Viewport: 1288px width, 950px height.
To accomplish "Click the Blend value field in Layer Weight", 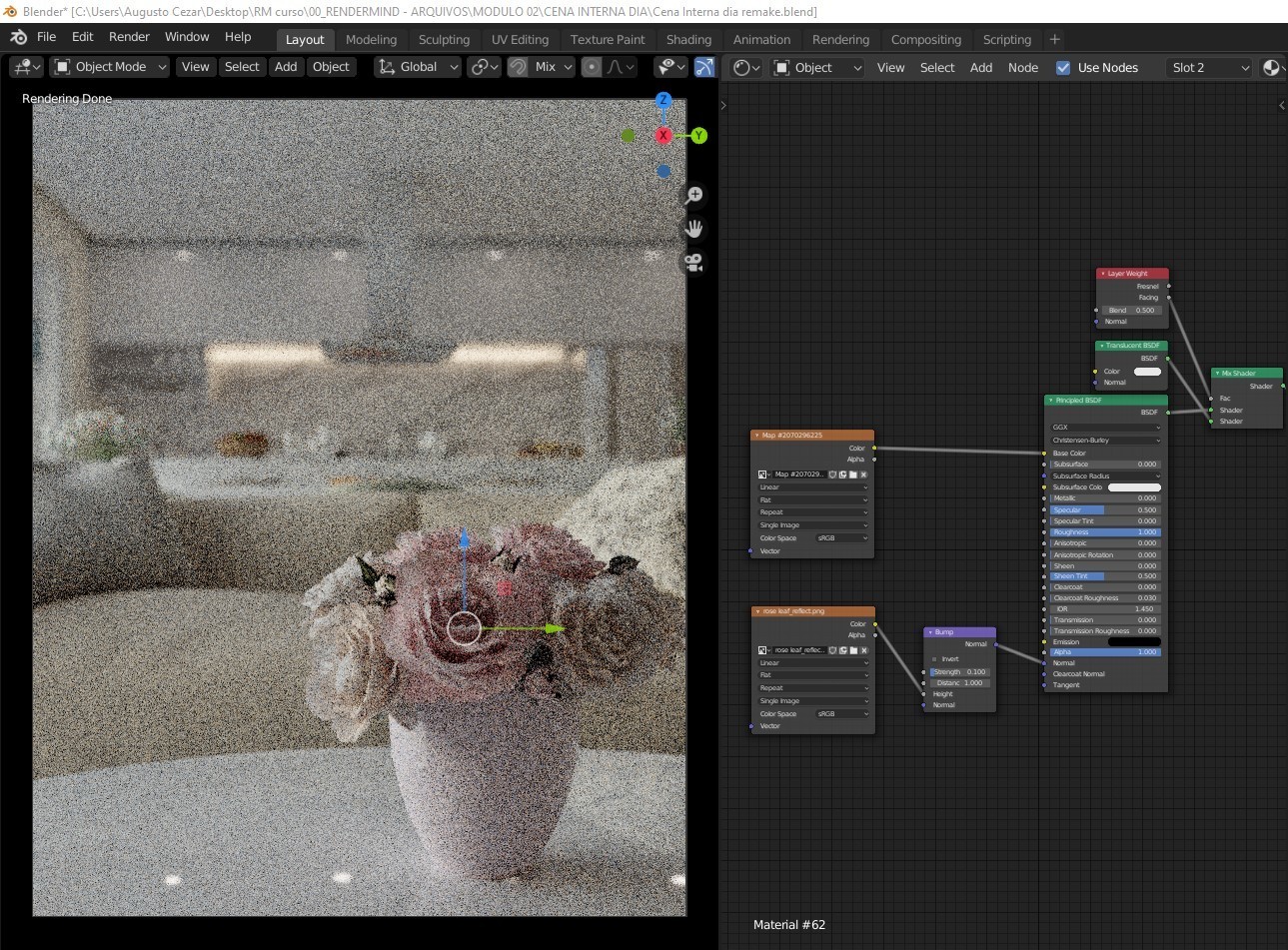I will click(x=1131, y=311).
